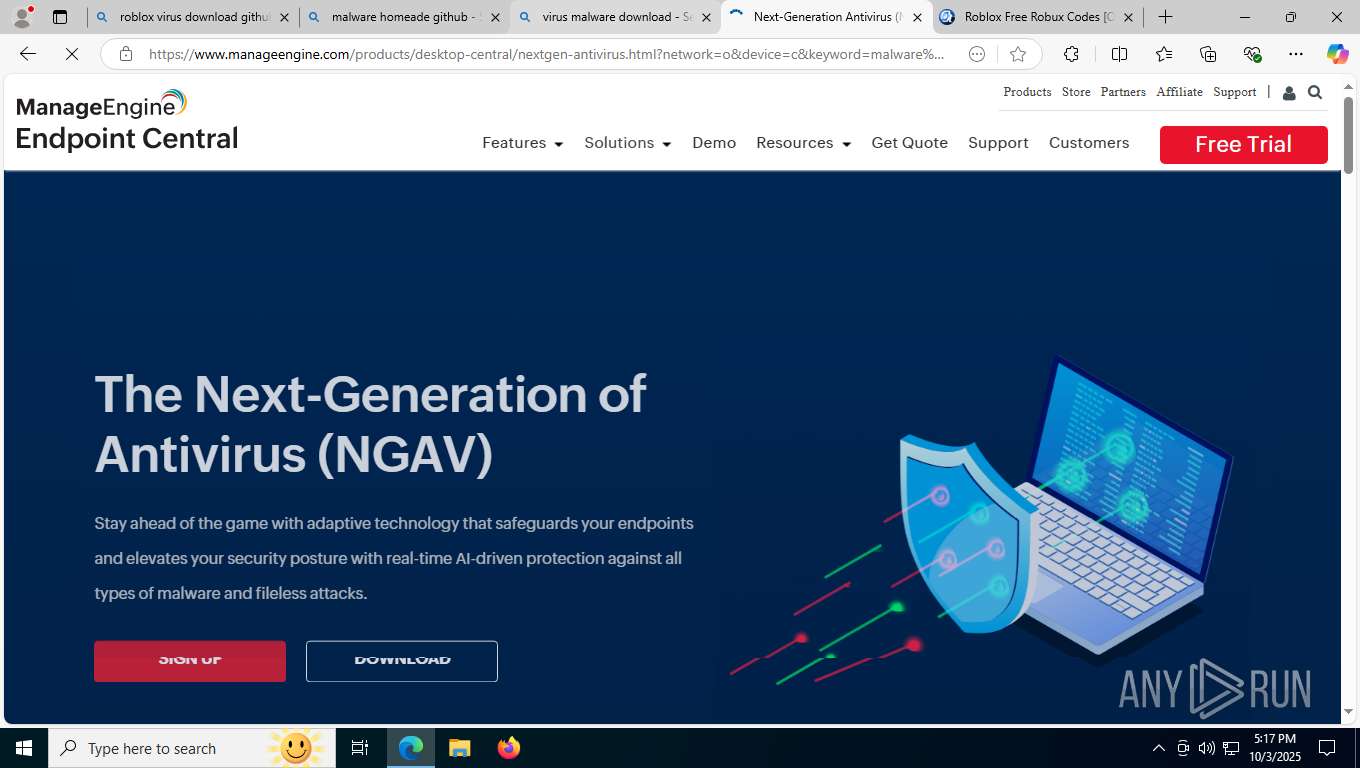Viewport: 1360px width, 768px height.
Task: Open the taskbar clock and date
Action: click(1274, 748)
